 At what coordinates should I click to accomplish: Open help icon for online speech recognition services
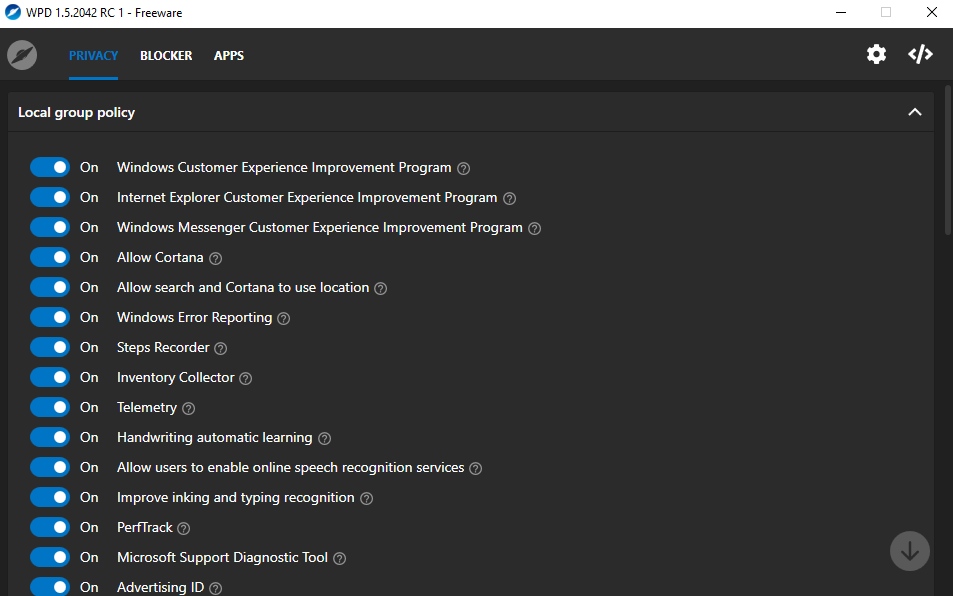point(476,468)
